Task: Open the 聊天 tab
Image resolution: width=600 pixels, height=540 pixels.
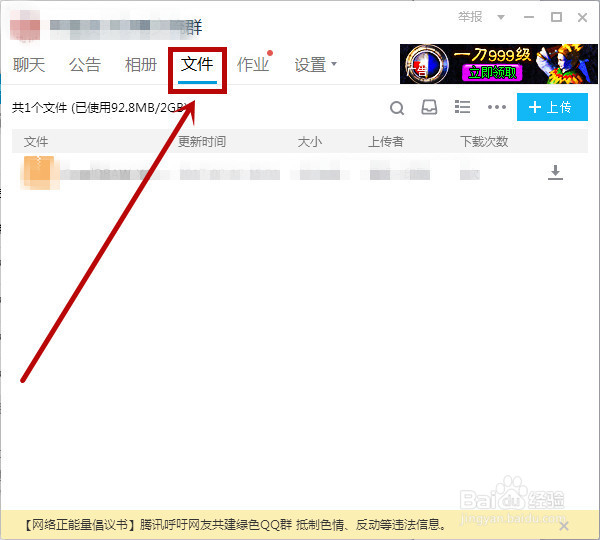Action: click(29, 64)
